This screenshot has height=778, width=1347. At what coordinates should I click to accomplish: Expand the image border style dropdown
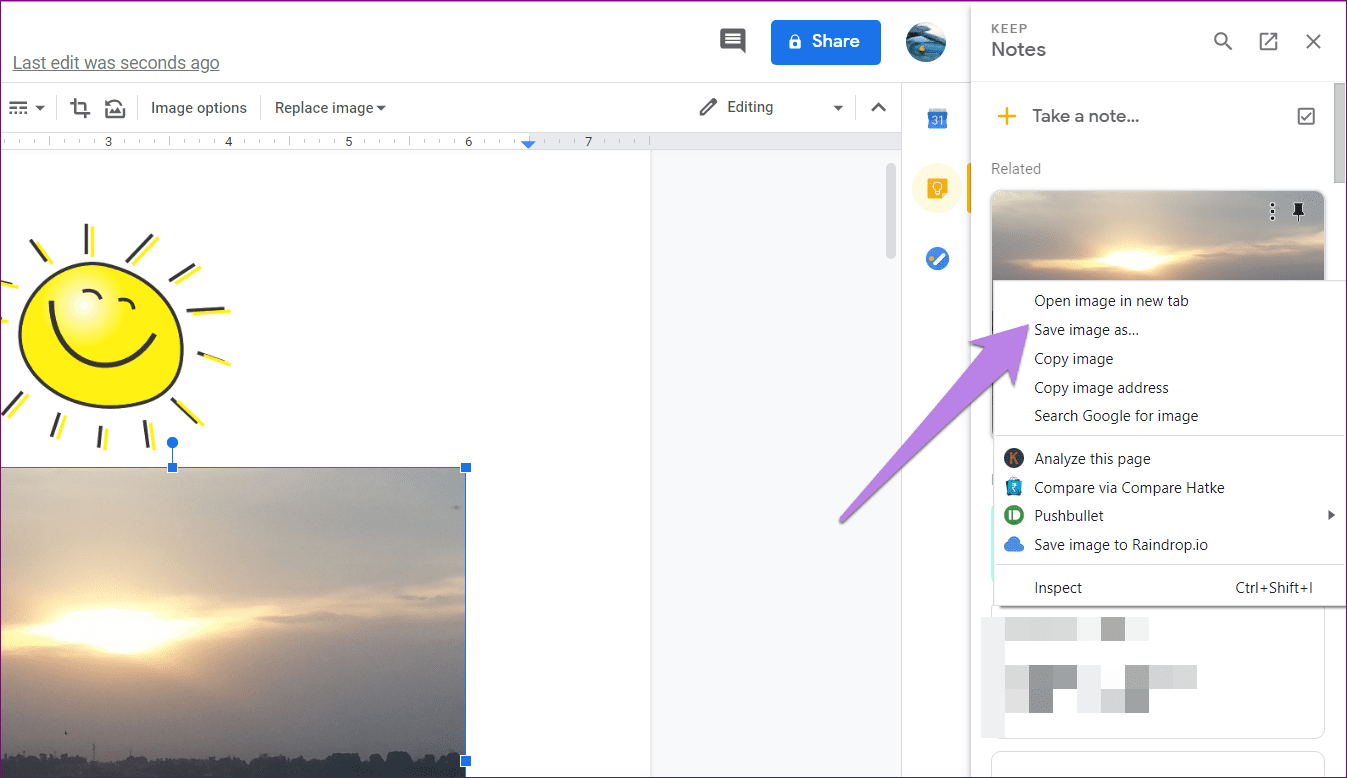tap(27, 107)
